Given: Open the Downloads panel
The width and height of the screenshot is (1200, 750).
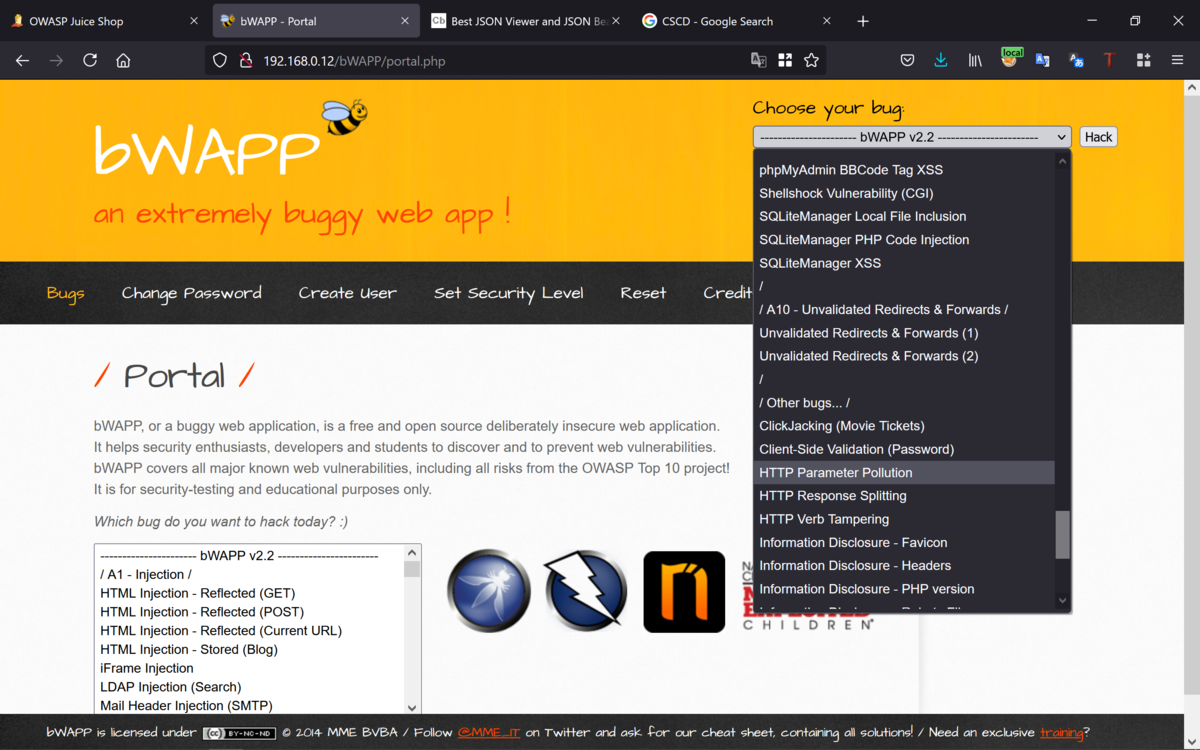Looking at the screenshot, I should [x=940, y=60].
